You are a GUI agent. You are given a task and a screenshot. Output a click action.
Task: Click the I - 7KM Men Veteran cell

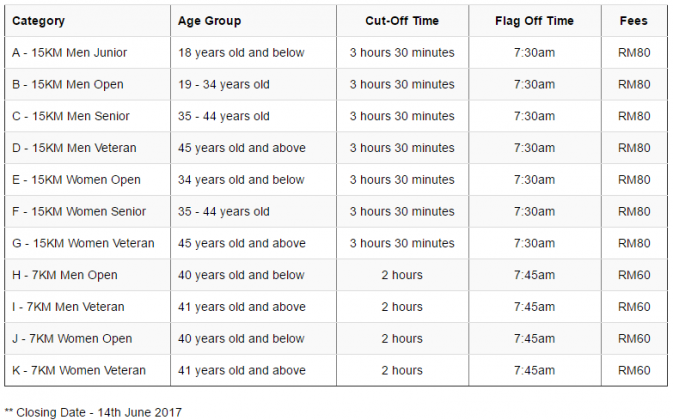coord(68,307)
